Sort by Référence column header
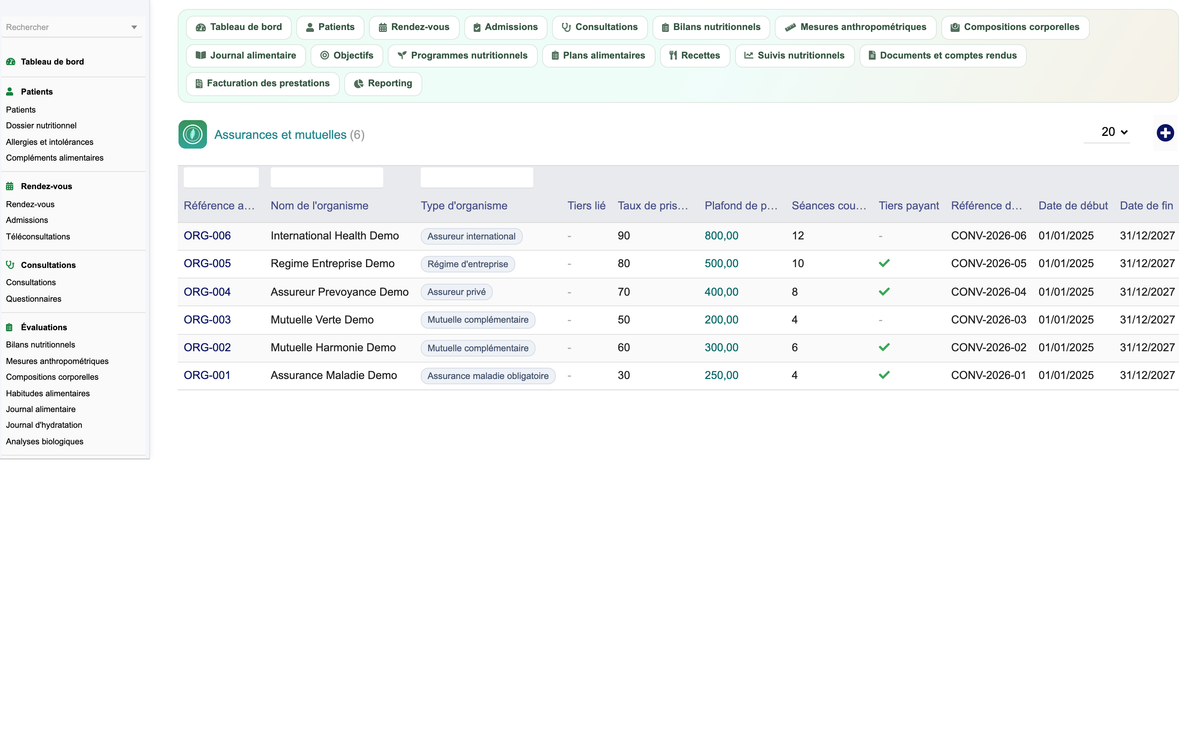This screenshot has width=1200, height=743. pyautogui.click(x=219, y=206)
